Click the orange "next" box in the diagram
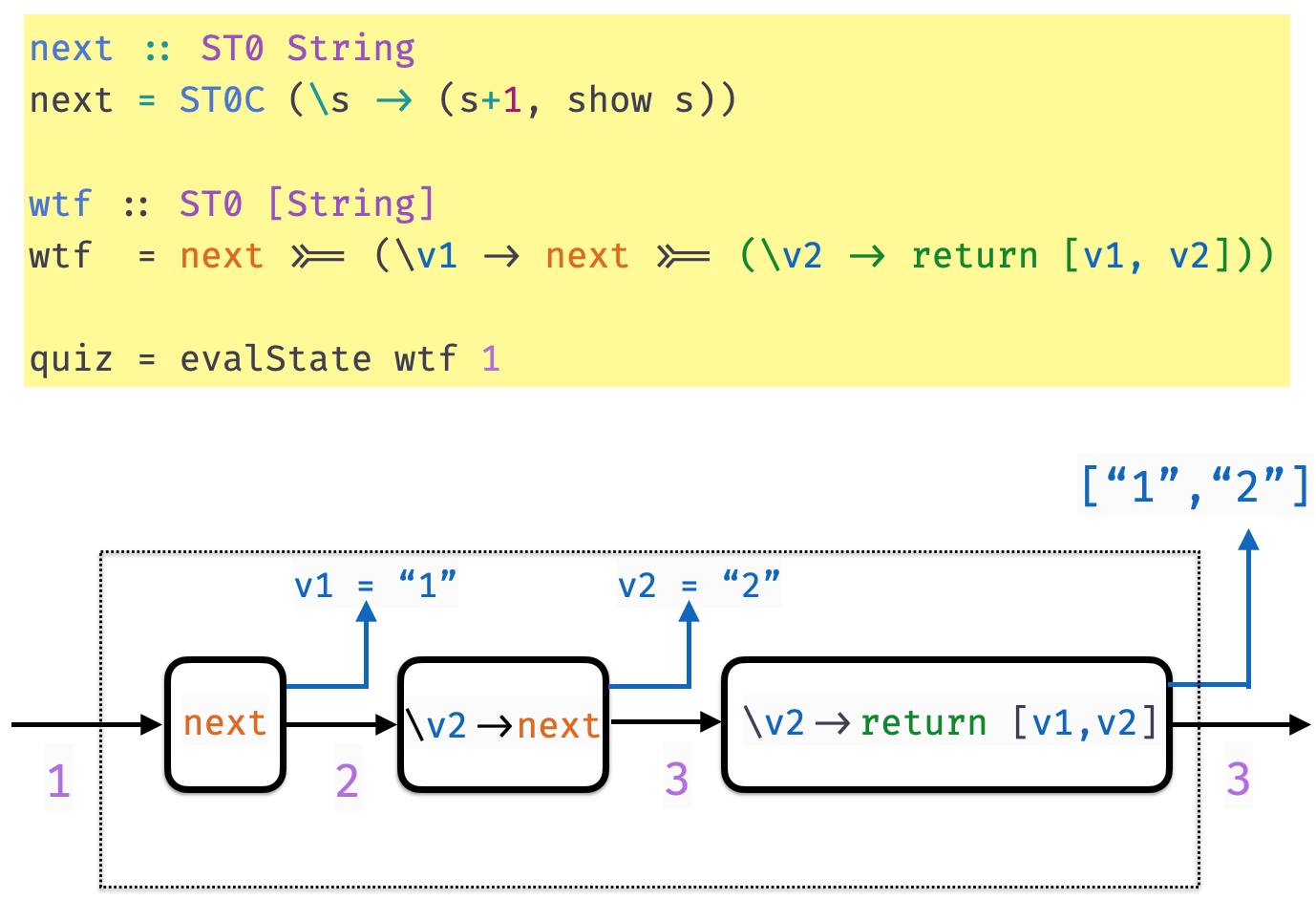1316x921 pixels. 225,723
